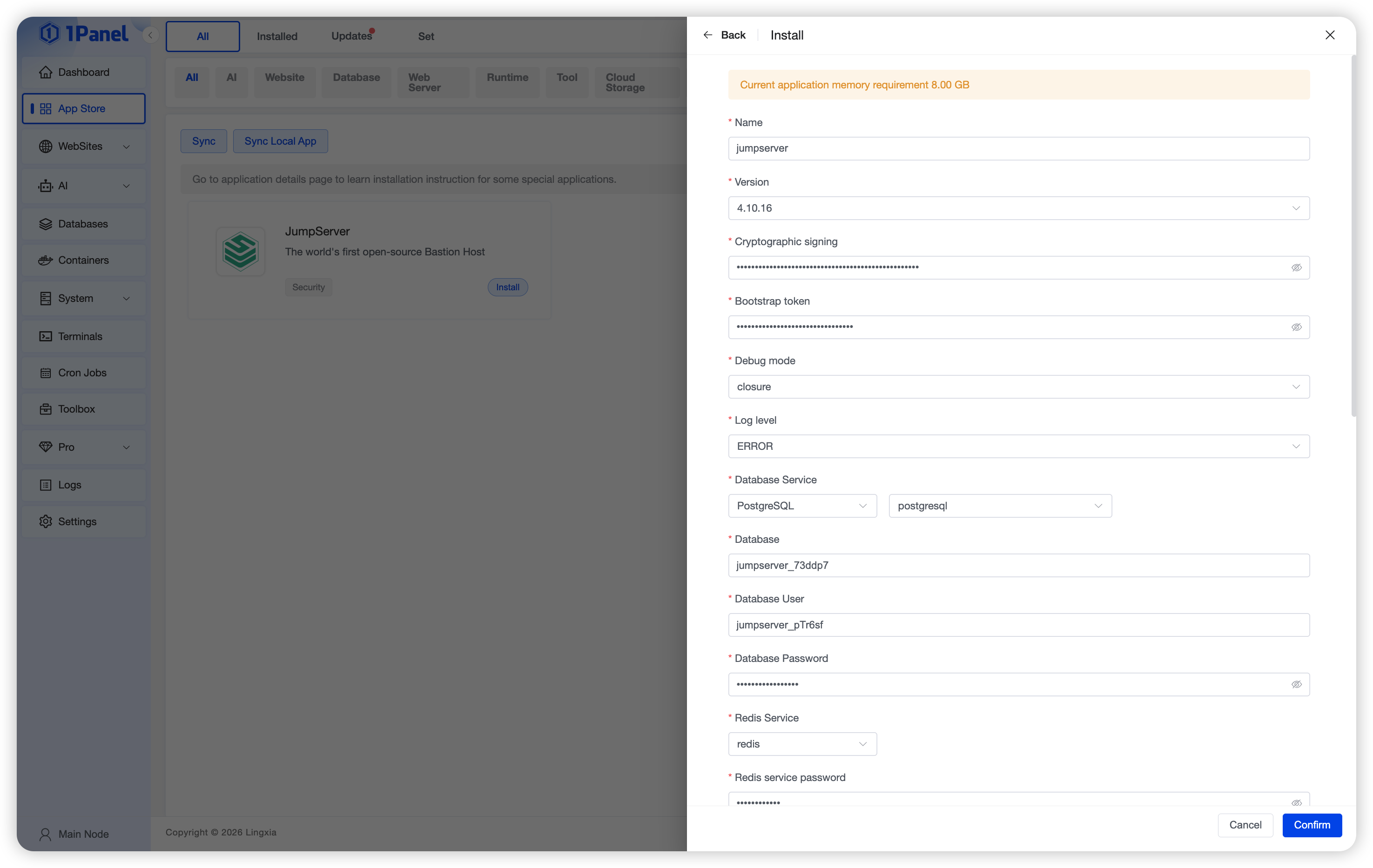Show the Bootstrap token text
Screen dimensions: 1373x868
pos(1296,327)
